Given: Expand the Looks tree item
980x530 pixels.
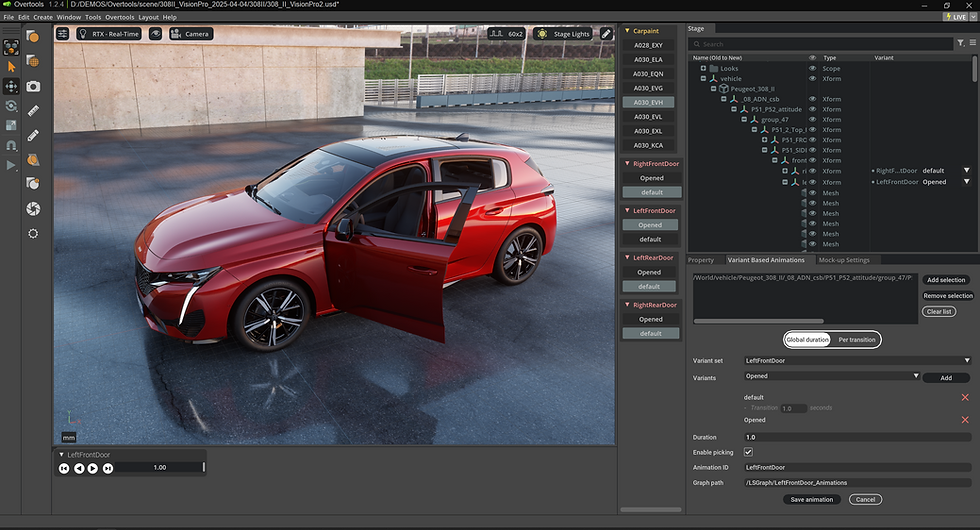Looking at the screenshot, I should [703, 68].
